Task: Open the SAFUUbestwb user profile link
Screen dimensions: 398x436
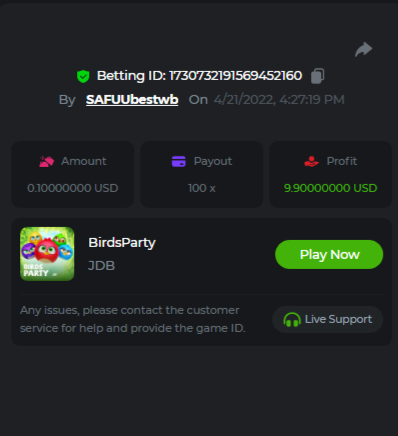Action: pyautogui.click(x=132, y=99)
